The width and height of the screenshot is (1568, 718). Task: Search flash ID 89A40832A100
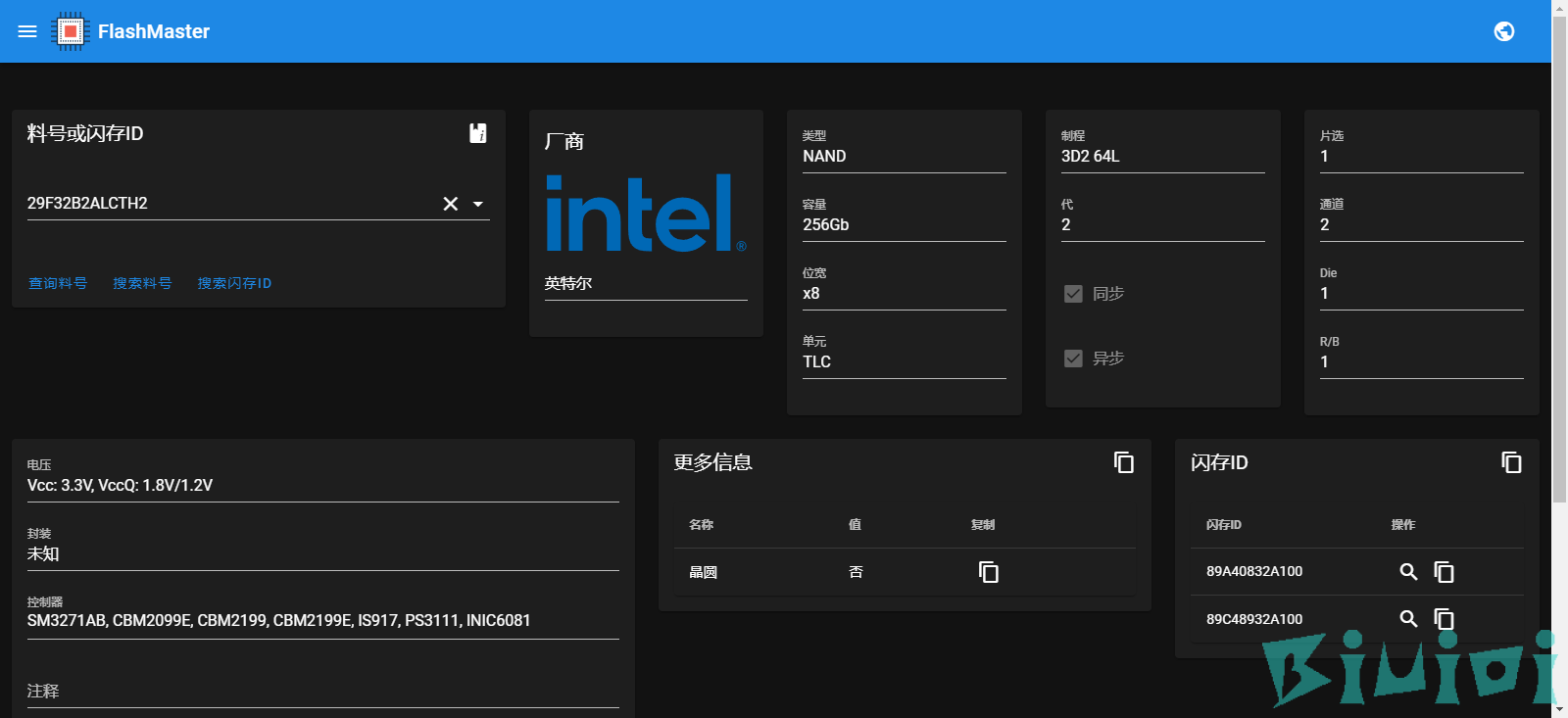coord(1408,572)
